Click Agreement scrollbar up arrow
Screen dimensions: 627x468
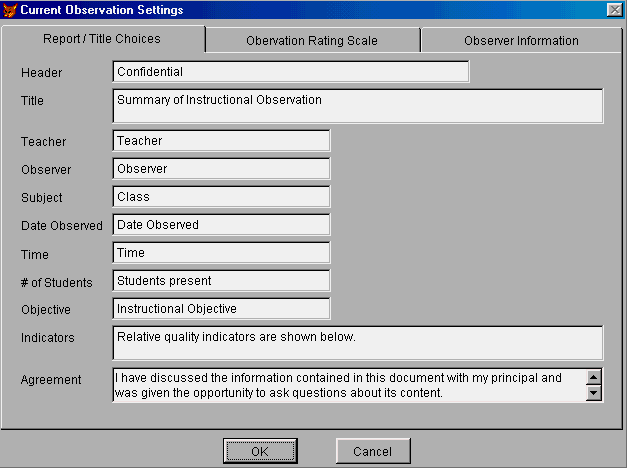[594, 377]
